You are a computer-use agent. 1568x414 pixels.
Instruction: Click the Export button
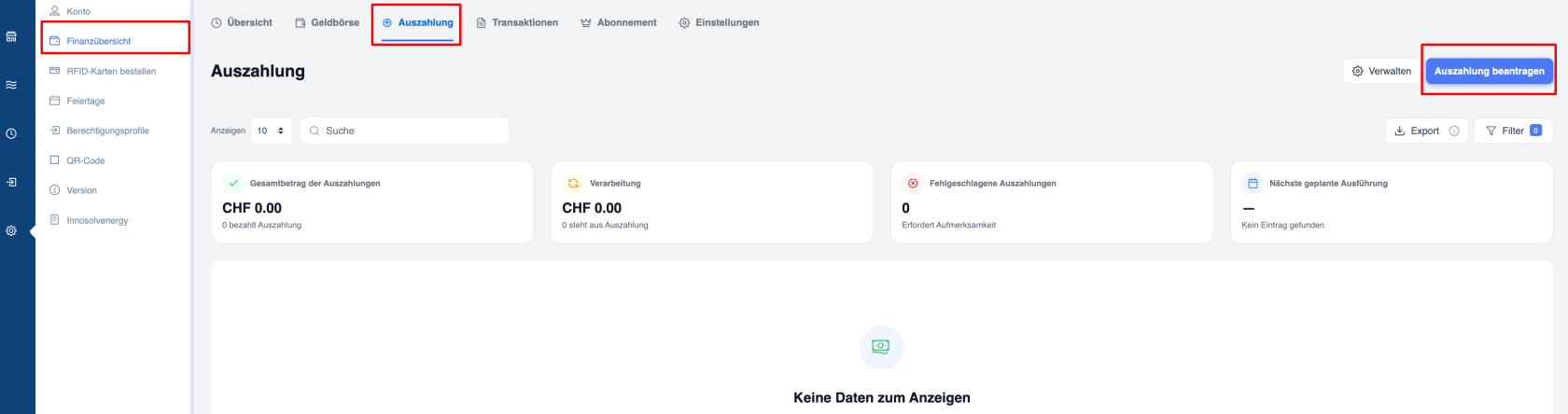click(x=1417, y=131)
